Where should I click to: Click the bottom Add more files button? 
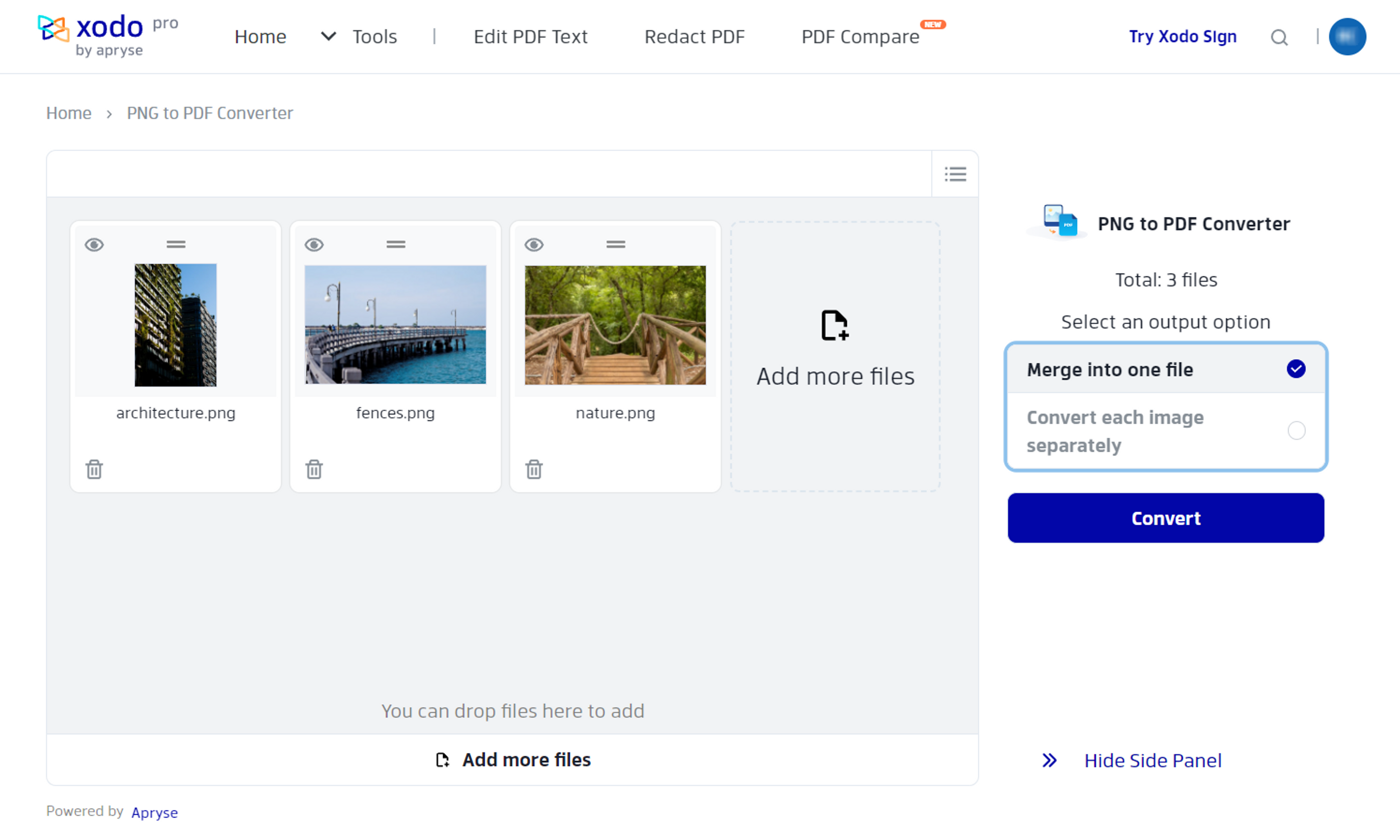click(512, 759)
